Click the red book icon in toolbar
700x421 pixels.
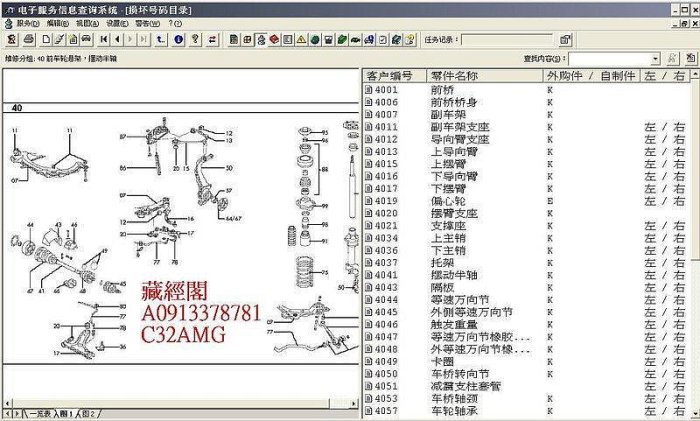pos(274,40)
